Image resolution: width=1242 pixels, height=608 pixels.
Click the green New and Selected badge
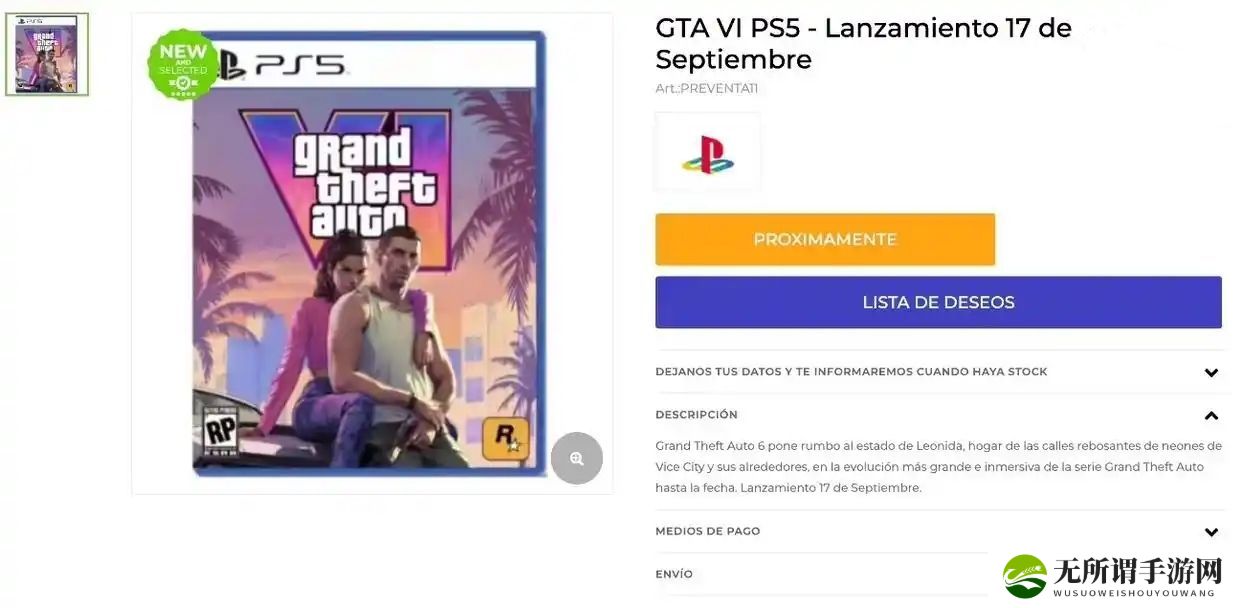tap(183, 64)
